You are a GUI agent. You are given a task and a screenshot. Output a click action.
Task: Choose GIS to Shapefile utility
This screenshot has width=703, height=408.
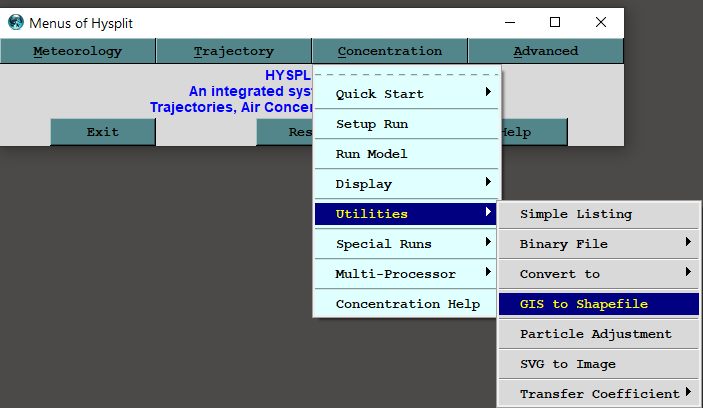[598, 304]
